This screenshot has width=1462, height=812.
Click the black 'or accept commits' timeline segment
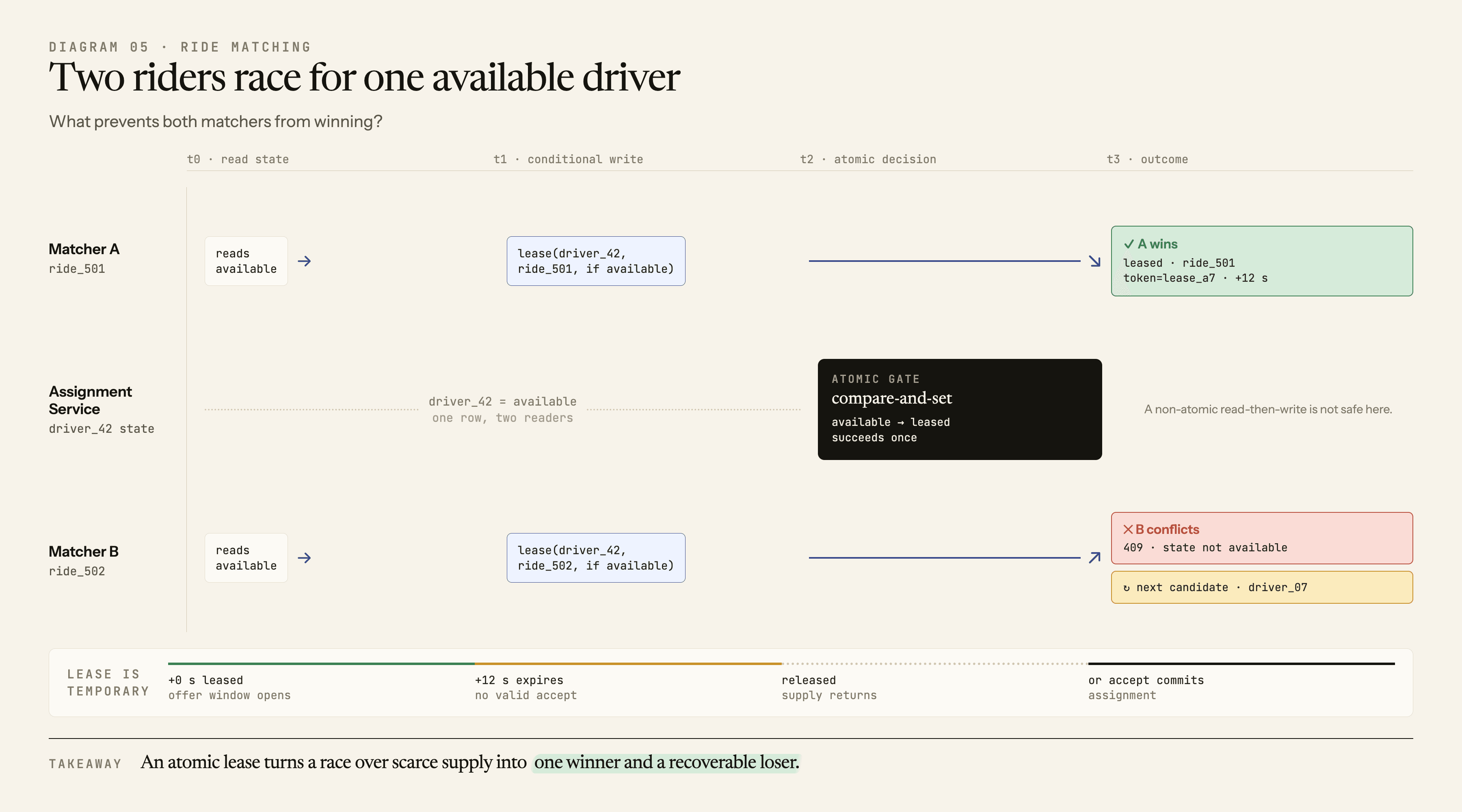point(1242,663)
